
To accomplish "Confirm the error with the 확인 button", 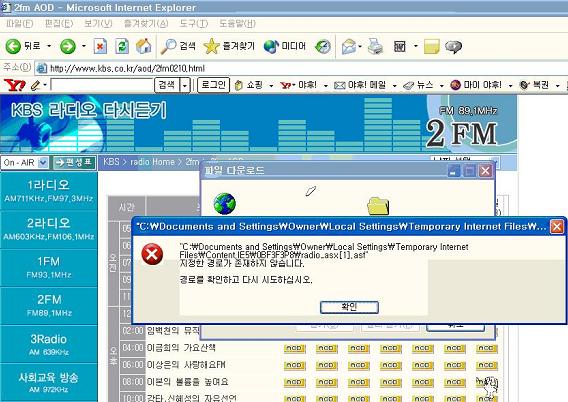I will (x=349, y=307).
